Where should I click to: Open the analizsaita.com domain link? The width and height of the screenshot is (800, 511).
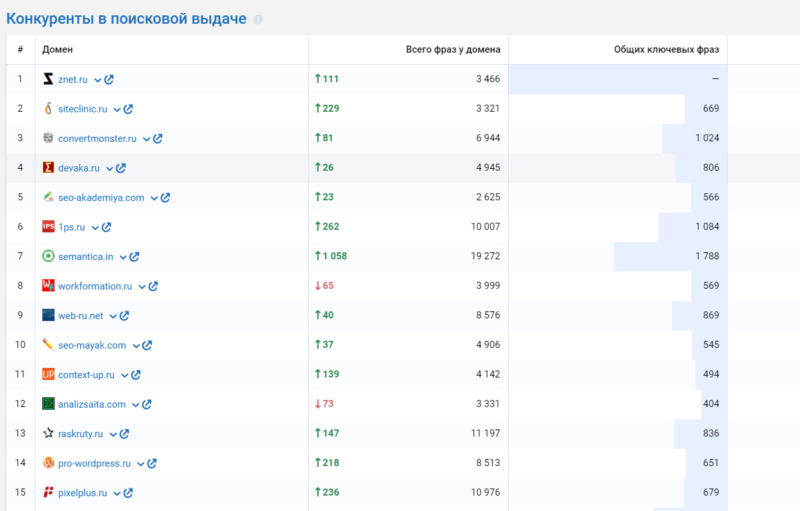tap(92, 405)
